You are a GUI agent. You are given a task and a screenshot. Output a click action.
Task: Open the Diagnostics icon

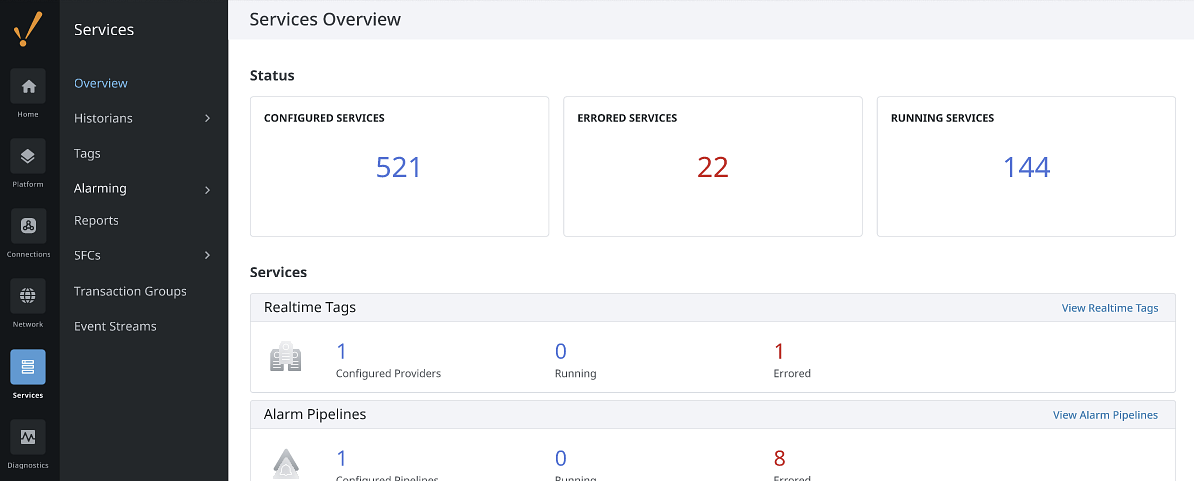click(x=28, y=437)
